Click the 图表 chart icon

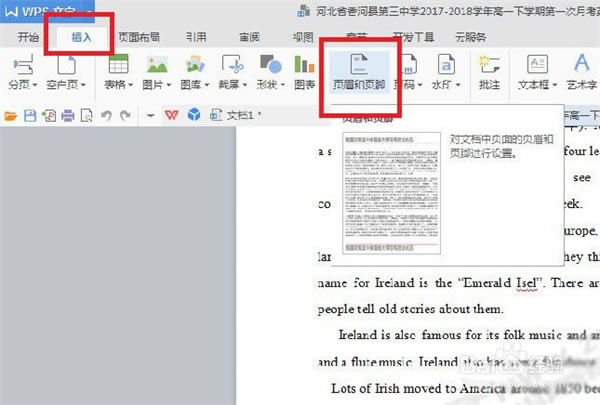(x=304, y=64)
